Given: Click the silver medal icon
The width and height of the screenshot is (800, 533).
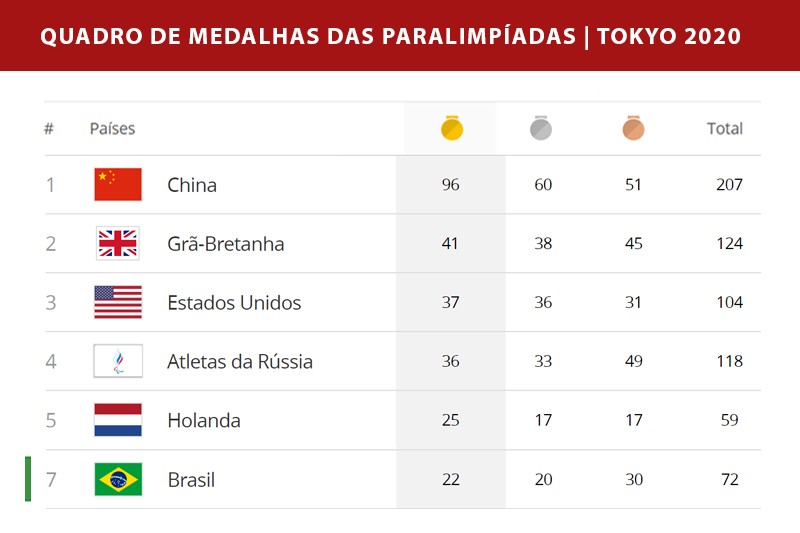Looking at the screenshot, I should click(541, 128).
